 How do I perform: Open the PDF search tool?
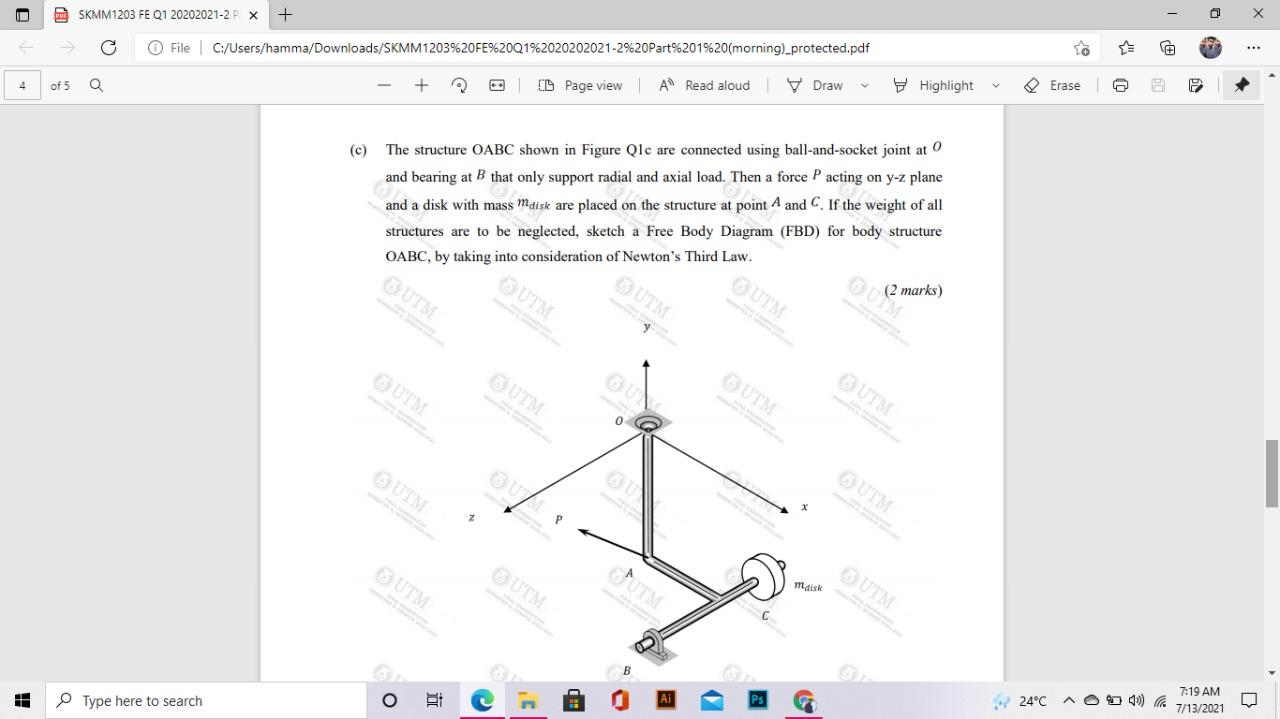pos(94,85)
